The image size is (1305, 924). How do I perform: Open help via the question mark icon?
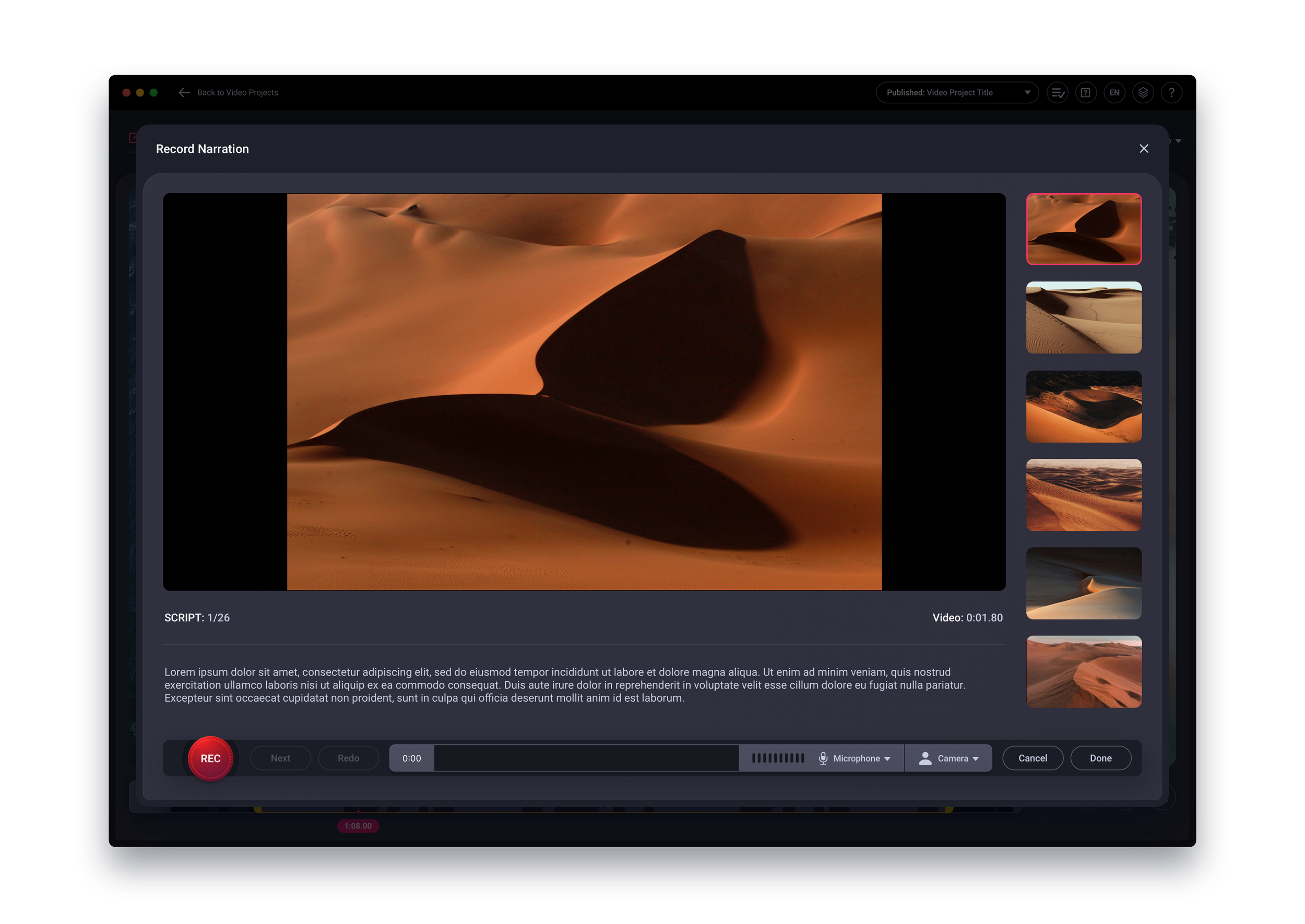(x=1172, y=92)
